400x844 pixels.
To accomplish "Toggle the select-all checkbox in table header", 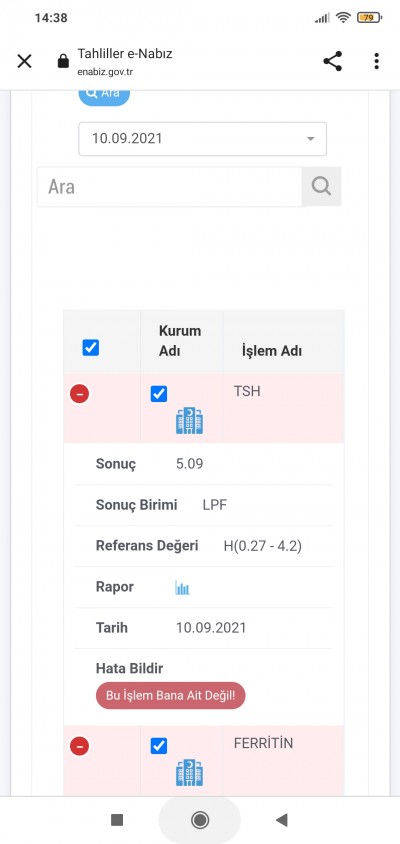I will pos(90,348).
